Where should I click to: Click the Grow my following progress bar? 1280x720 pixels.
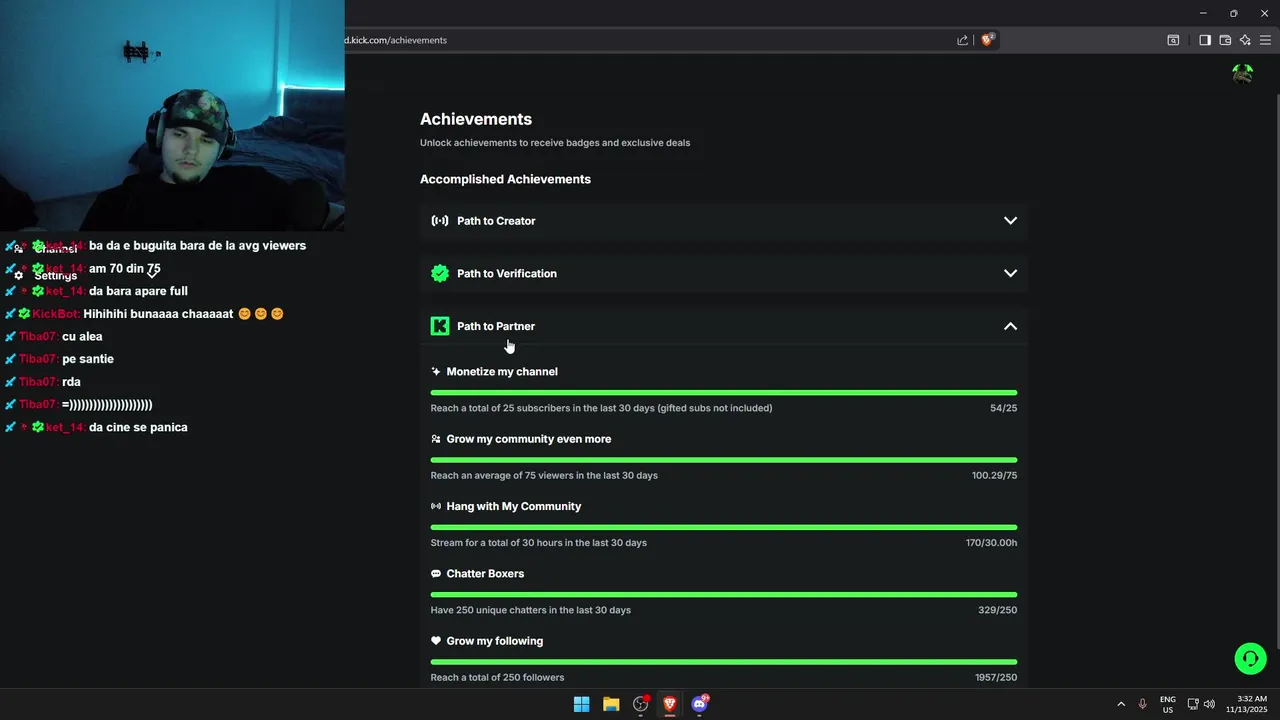pyautogui.click(x=724, y=662)
